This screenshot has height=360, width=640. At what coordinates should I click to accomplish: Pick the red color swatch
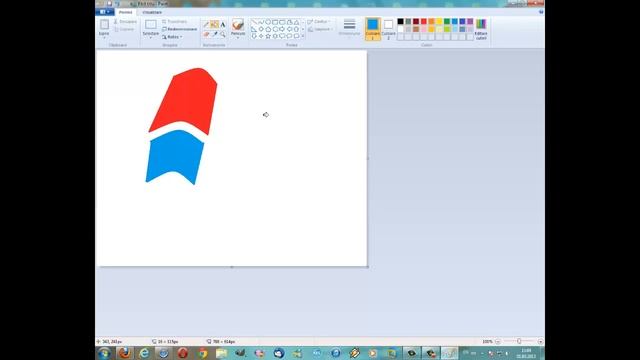[424, 22]
